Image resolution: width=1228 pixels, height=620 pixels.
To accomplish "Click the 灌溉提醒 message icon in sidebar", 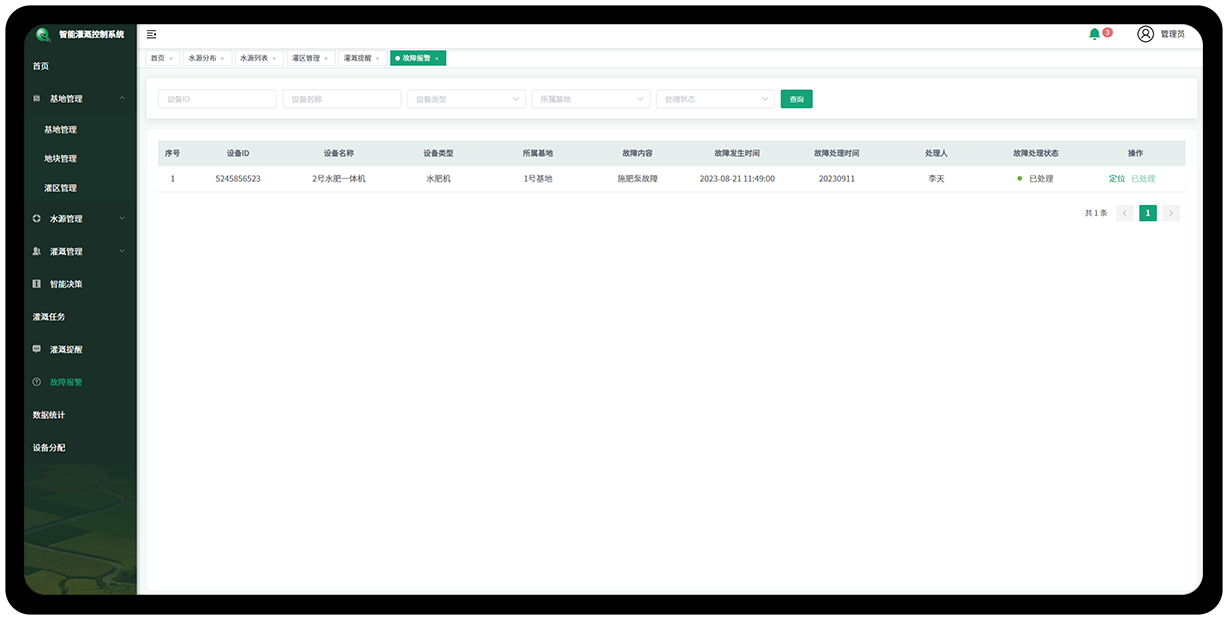I will click(37, 349).
